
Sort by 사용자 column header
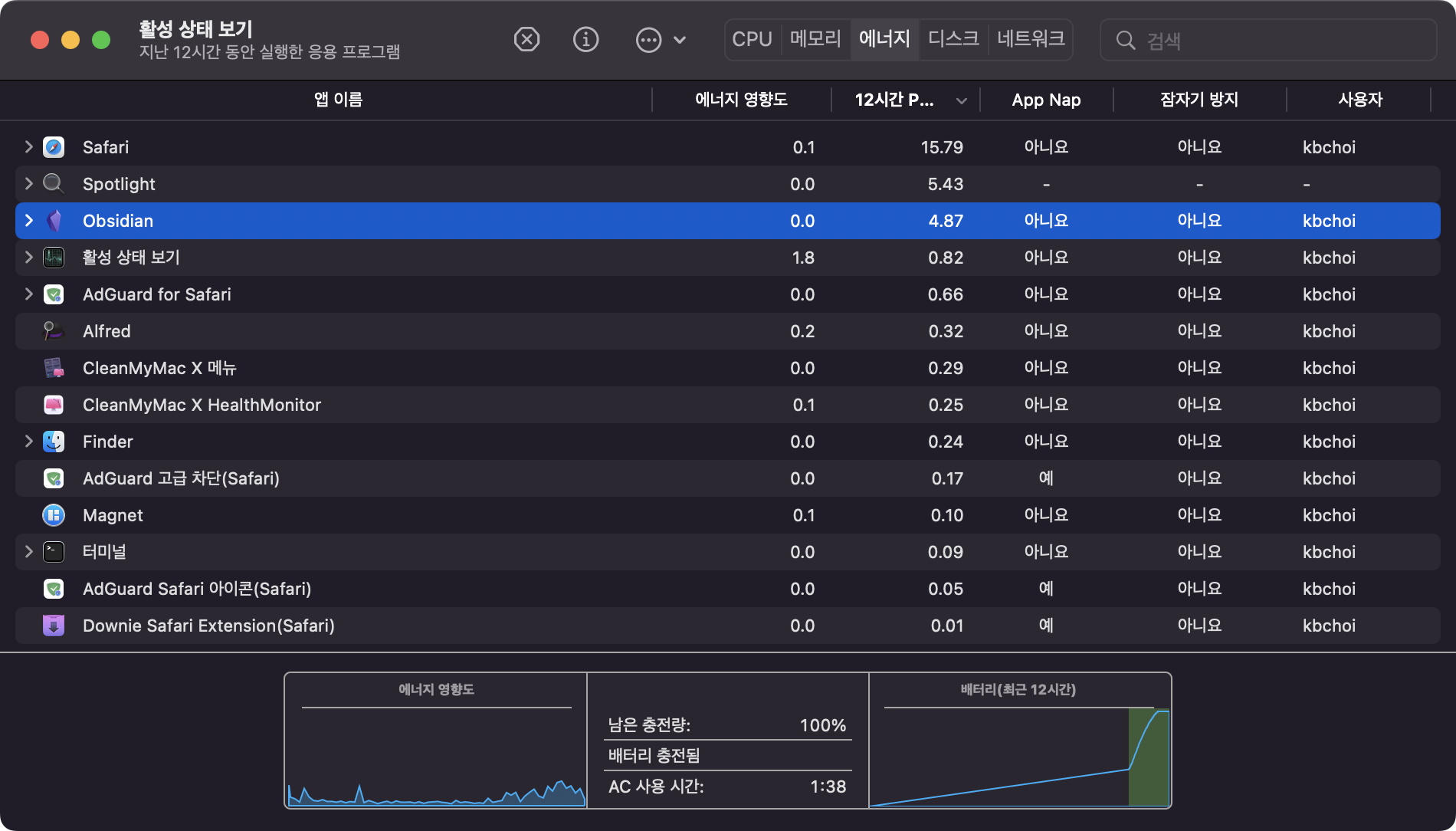(1360, 100)
